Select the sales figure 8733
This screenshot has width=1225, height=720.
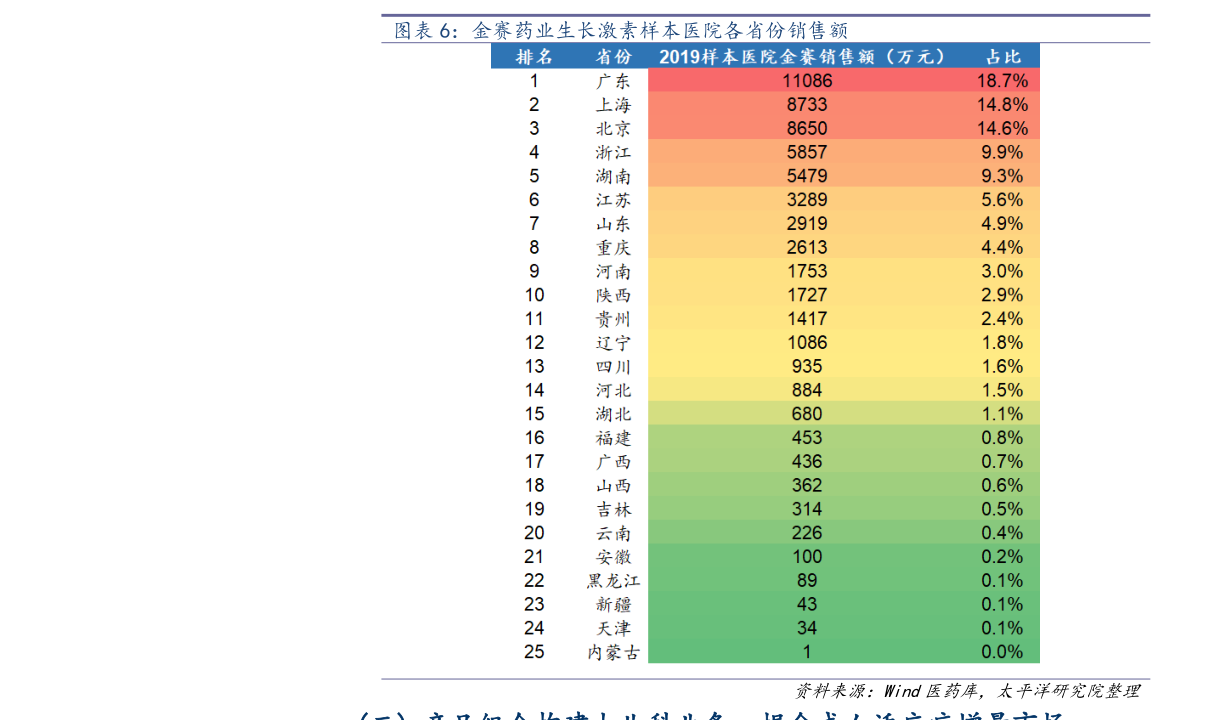(x=807, y=105)
